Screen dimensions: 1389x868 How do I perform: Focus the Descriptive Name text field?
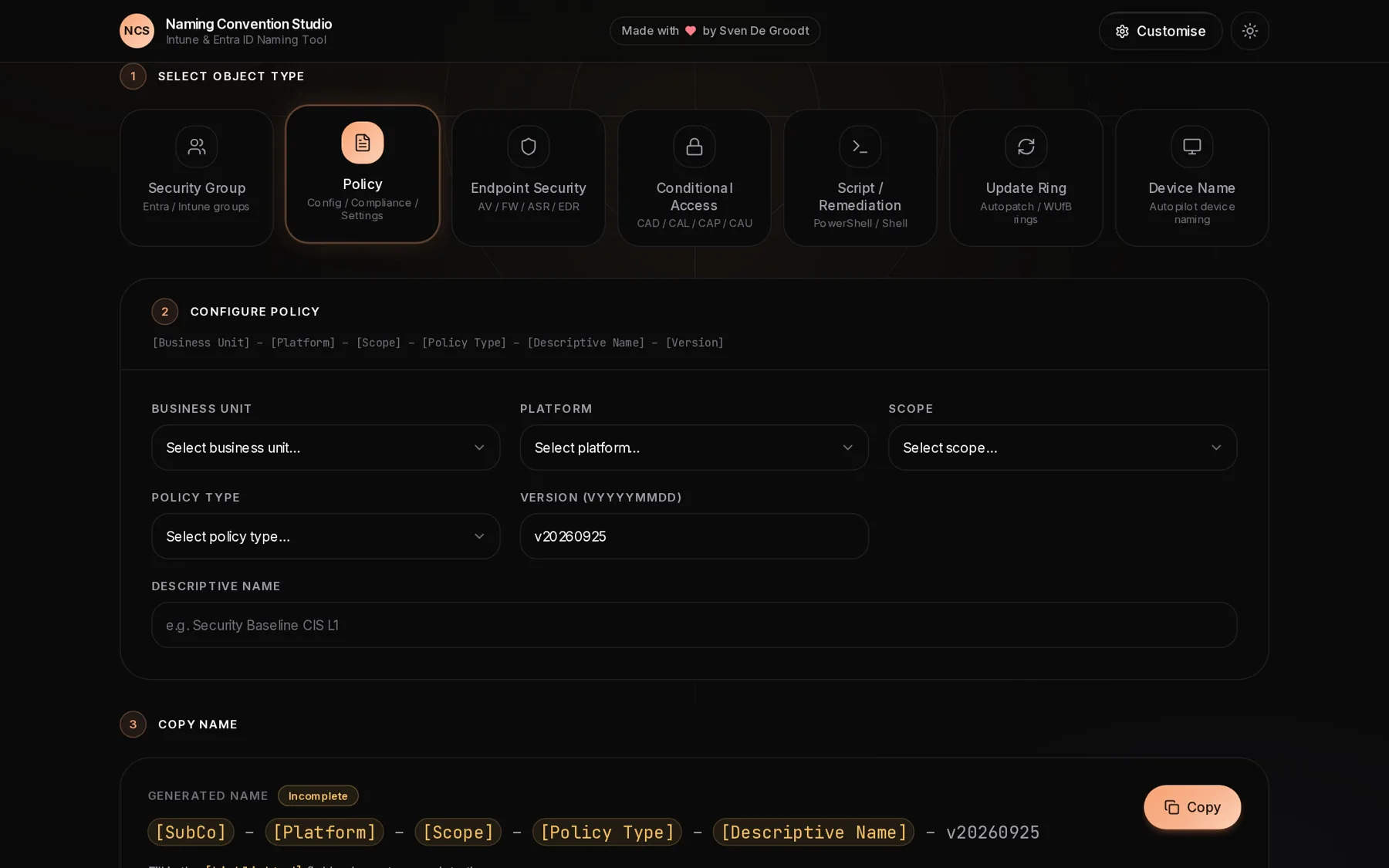694,625
